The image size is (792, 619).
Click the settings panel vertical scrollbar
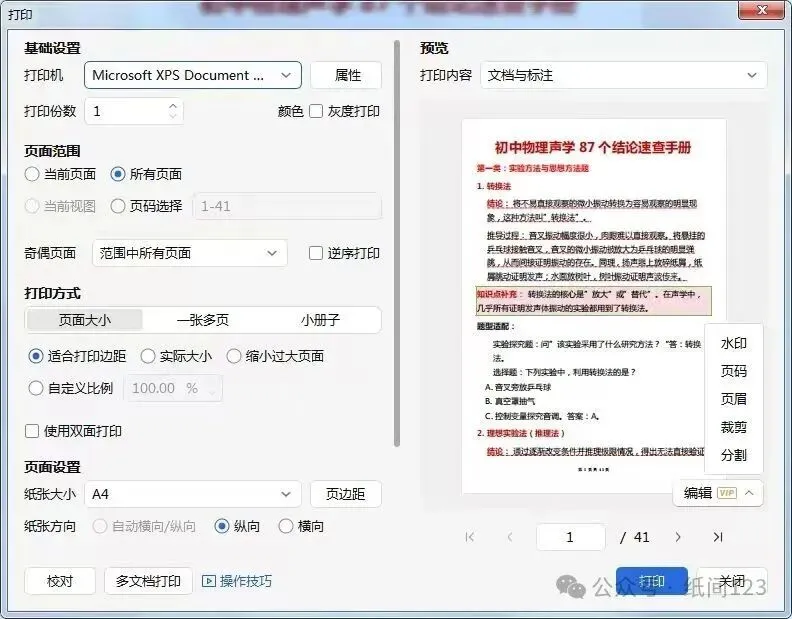pyautogui.click(x=397, y=243)
